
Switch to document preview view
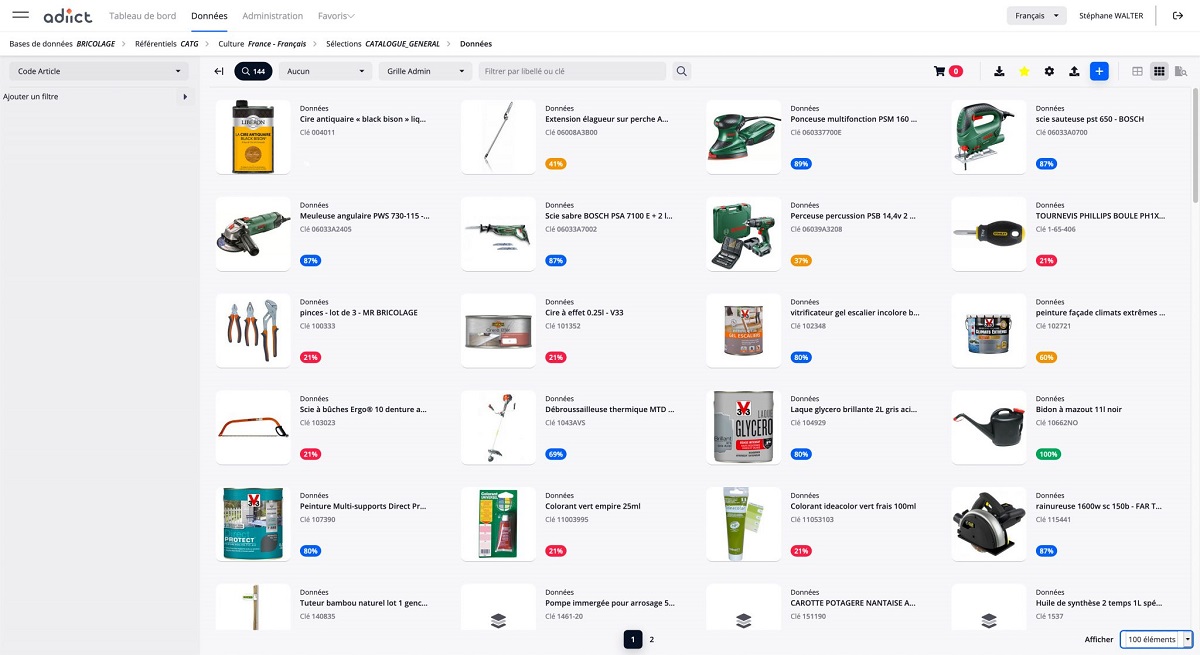coord(1181,71)
